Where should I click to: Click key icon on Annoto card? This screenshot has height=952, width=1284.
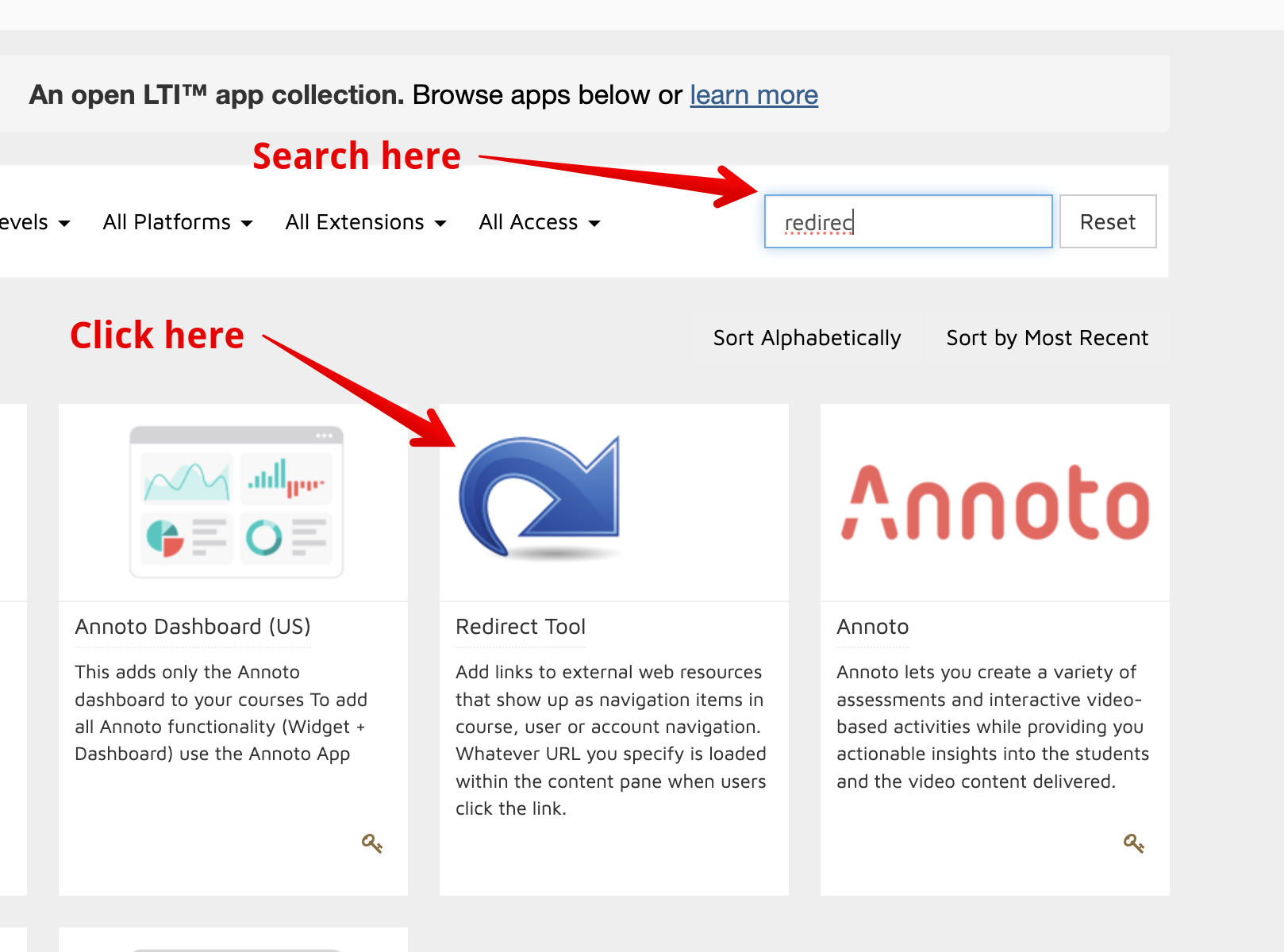pos(1133,843)
